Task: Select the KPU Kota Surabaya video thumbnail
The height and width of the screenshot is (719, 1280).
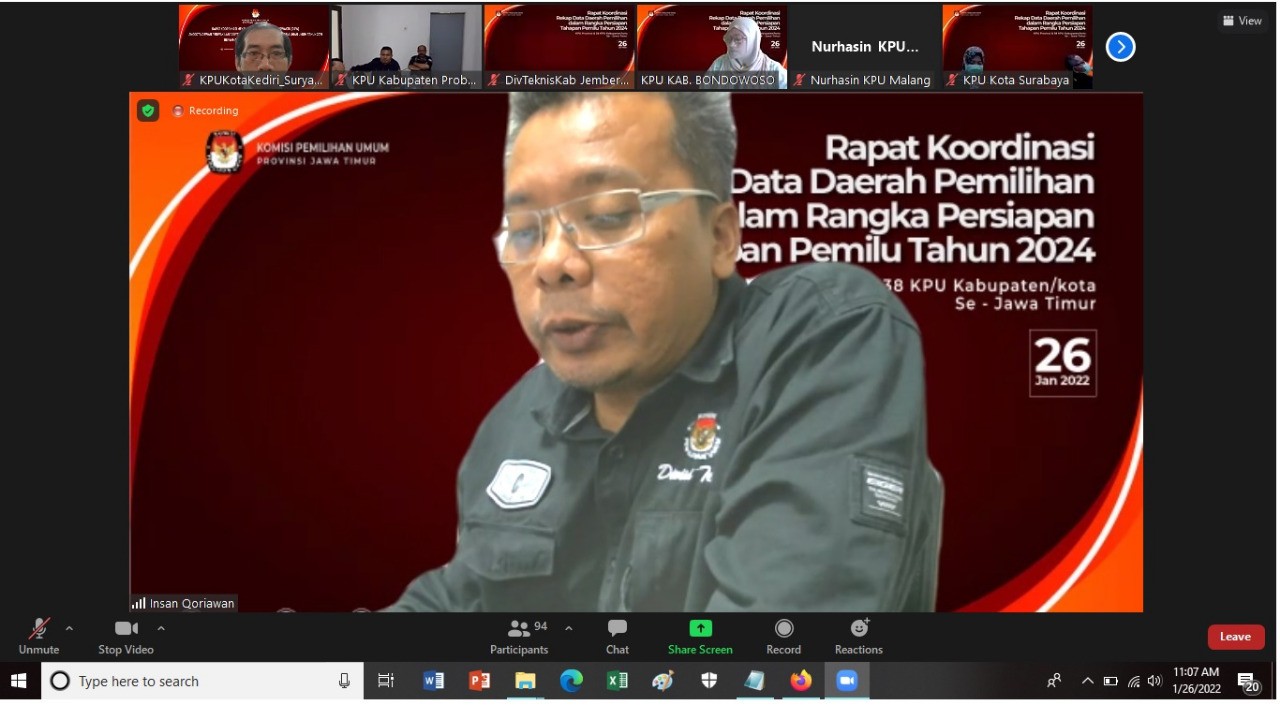Action: pyautogui.click(x=1017, y=47)
